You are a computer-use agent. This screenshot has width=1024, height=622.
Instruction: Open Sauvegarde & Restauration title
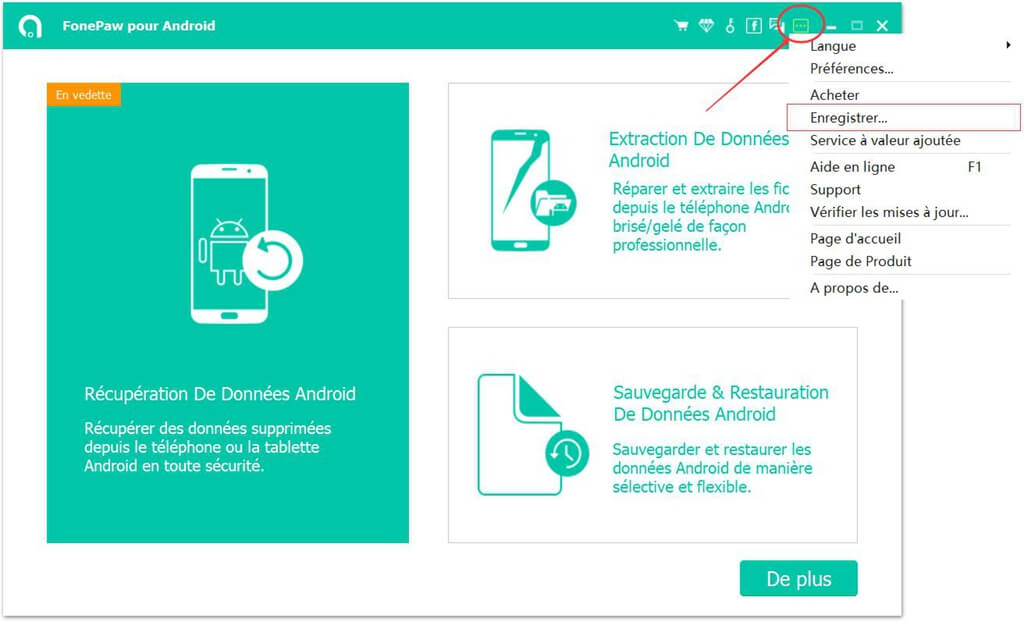coord(721,403)
